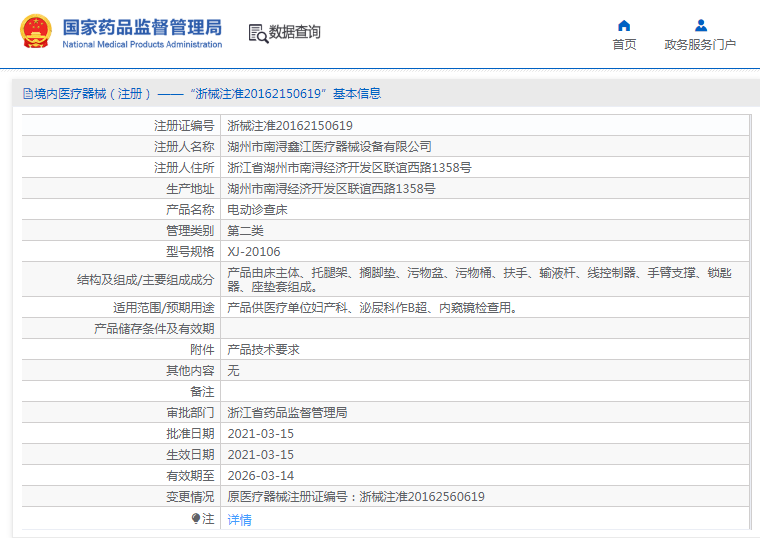Select registrant address 浙江省湖州市南浔经济开发区联谊西路1358号
The height and width of the screenshot is (538, 760).
[x=349, y=168]
